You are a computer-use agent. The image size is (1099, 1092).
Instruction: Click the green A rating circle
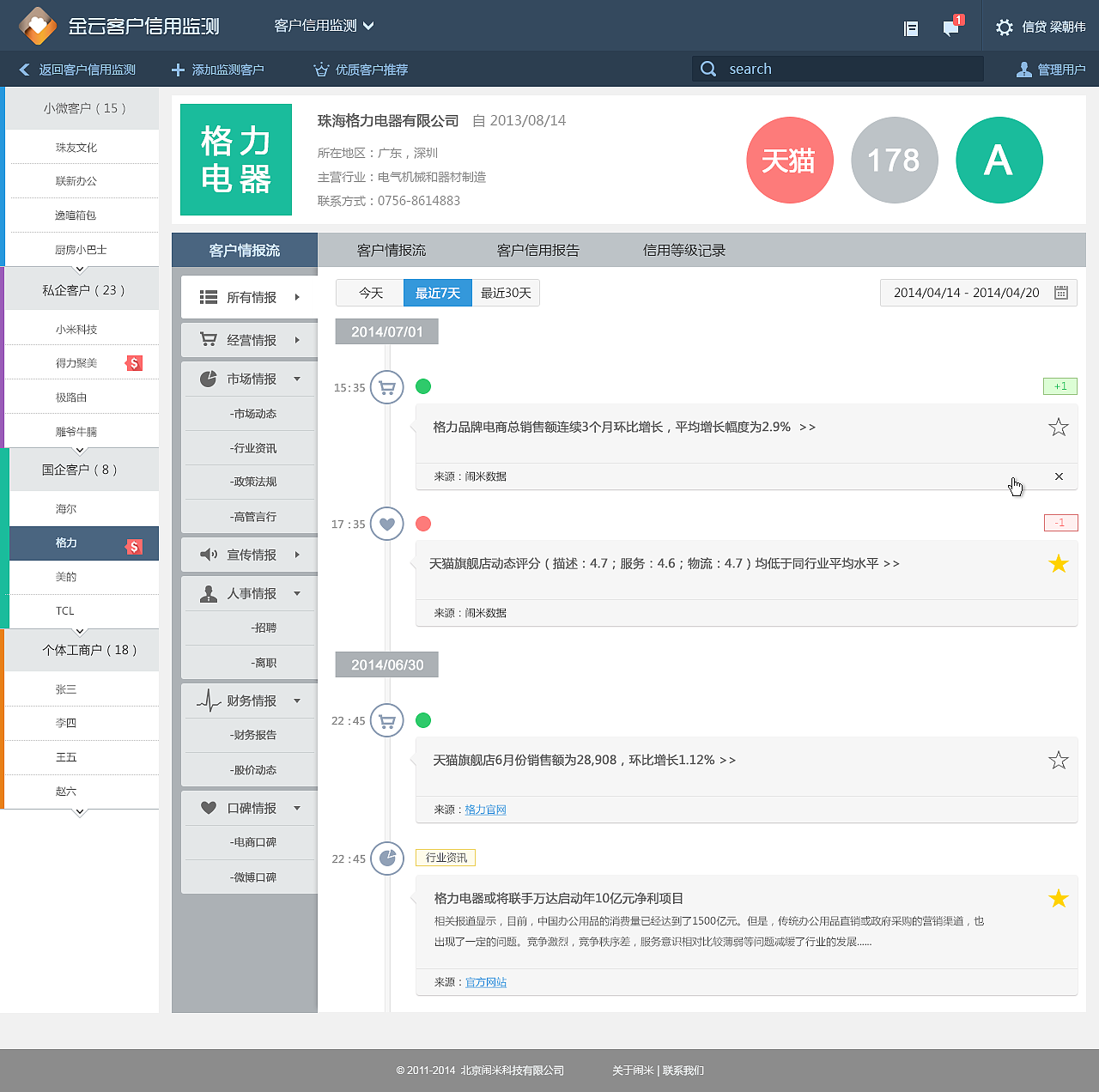(x=999, y=161)
